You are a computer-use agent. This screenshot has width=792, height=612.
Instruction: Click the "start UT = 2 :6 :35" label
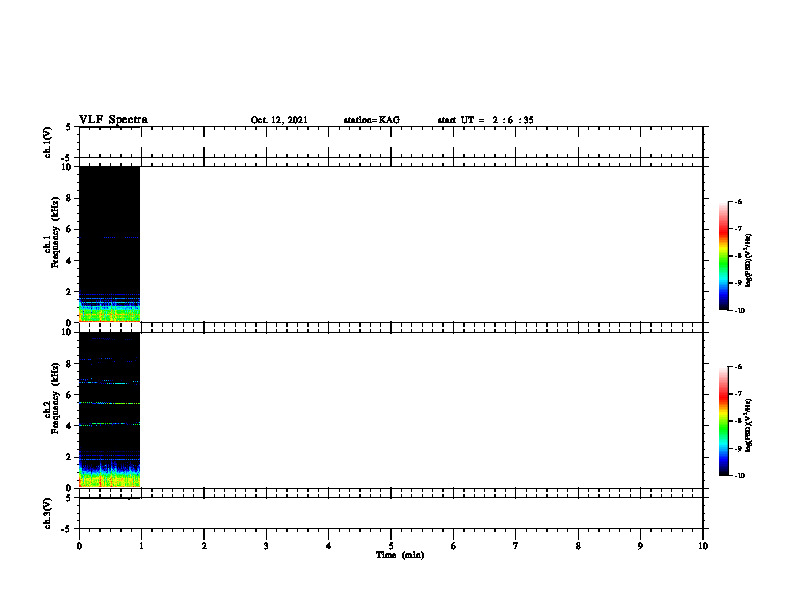(x=485, y=120)
